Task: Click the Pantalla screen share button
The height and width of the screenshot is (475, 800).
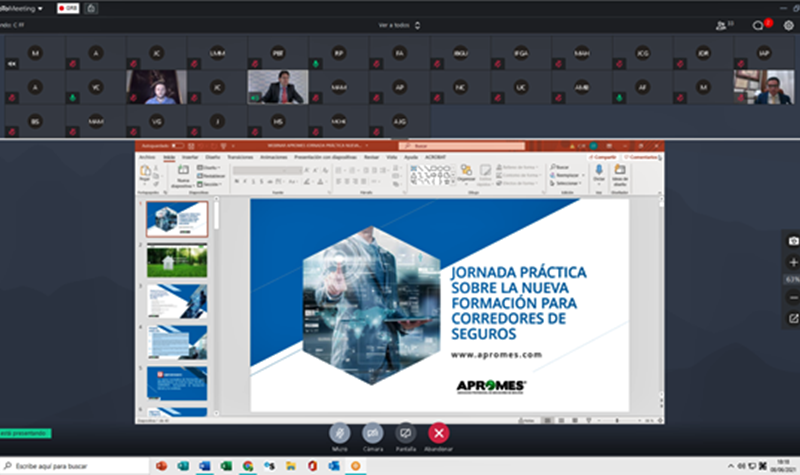Action: 406,434
